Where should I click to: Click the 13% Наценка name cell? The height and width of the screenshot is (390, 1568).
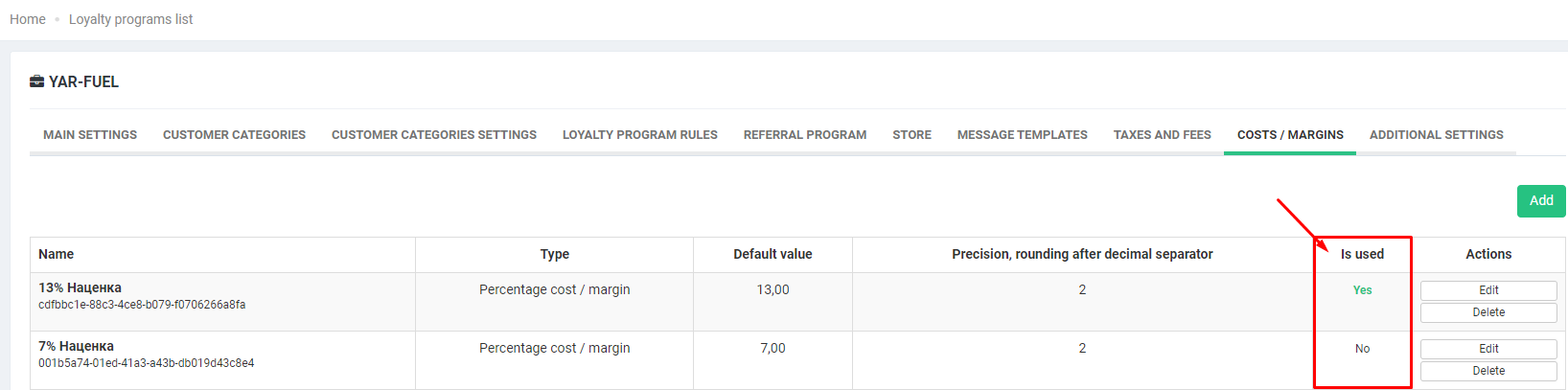81,287
